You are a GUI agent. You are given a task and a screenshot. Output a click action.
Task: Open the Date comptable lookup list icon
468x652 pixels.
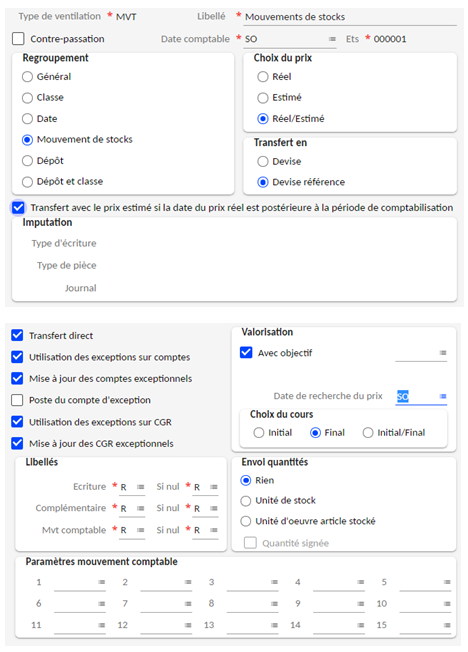click(332, 39)
